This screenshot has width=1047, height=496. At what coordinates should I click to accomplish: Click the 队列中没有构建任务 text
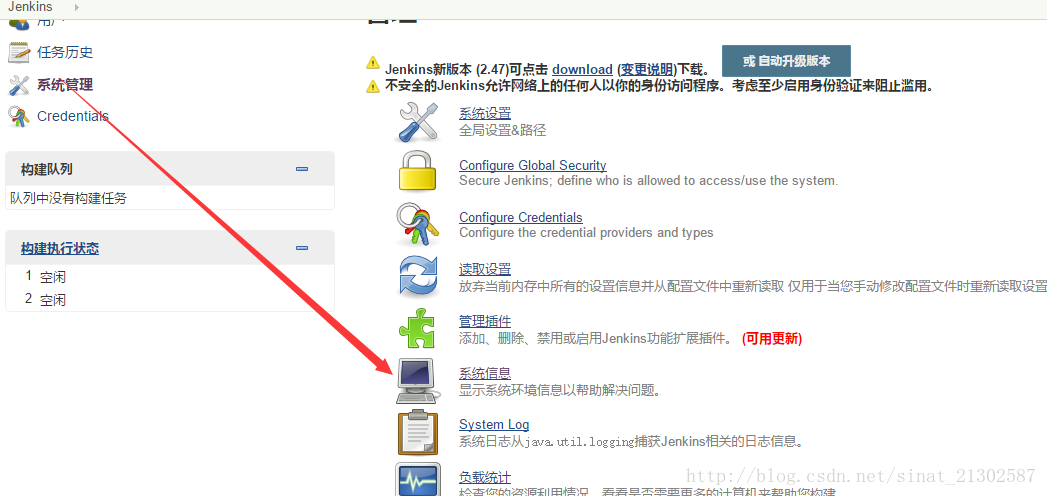pyautogui.click(x=68, y=198)
